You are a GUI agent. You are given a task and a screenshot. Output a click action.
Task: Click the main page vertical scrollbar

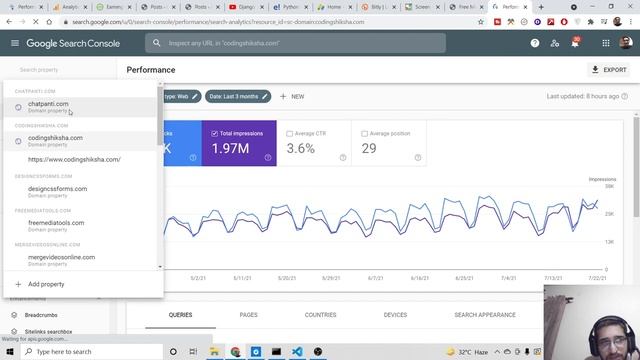point(636,167)
